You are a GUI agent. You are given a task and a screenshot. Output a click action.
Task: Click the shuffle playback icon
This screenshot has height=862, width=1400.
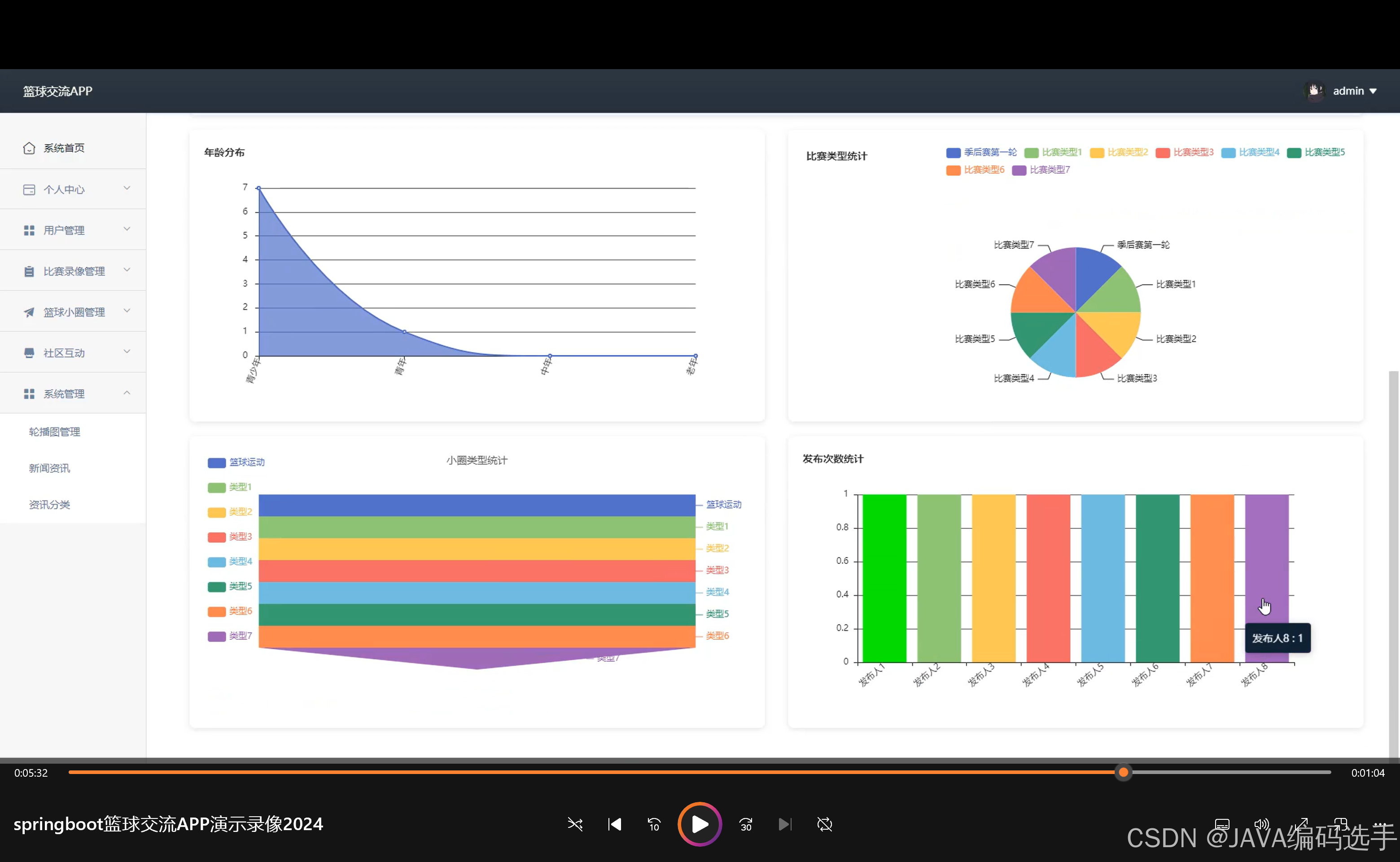coord(575,824)
